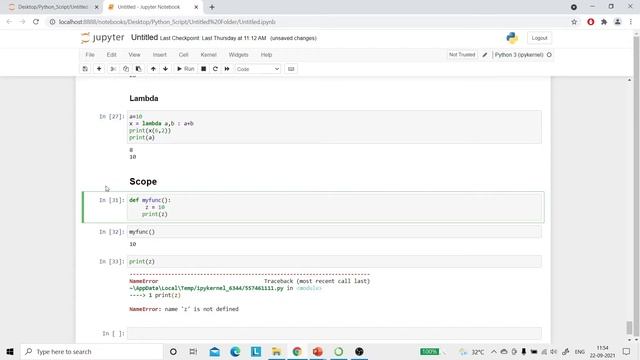The image size is (640, 360).
Task: Open the browser three-dot menu
Action: (x=631, y=22)
